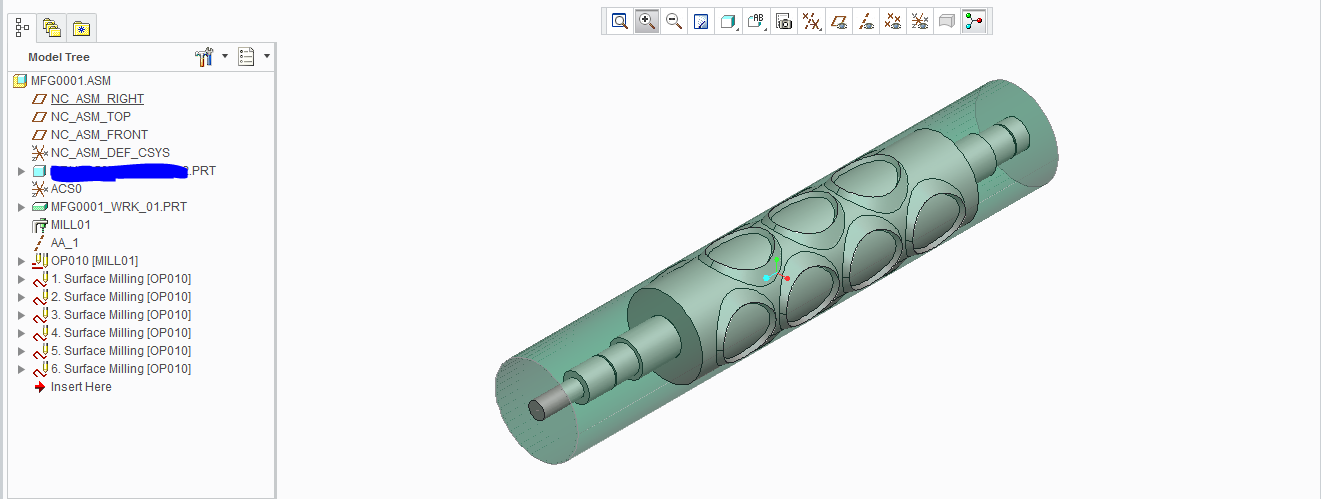Click the Repaint screen icon
Viewport: 1321px width, 499px height.
coord(701,21)
